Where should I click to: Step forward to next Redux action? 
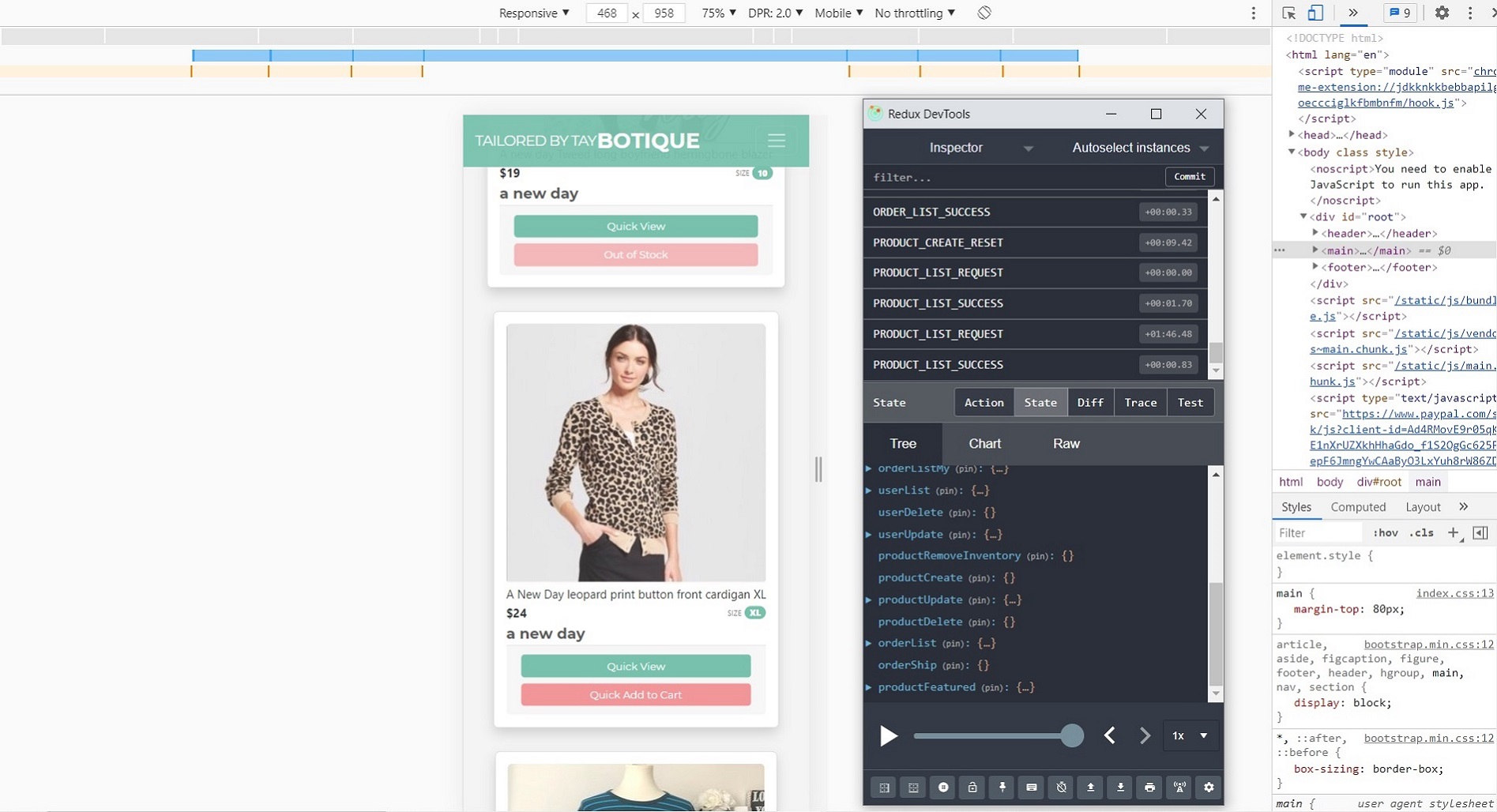(x=1145, y=736)
